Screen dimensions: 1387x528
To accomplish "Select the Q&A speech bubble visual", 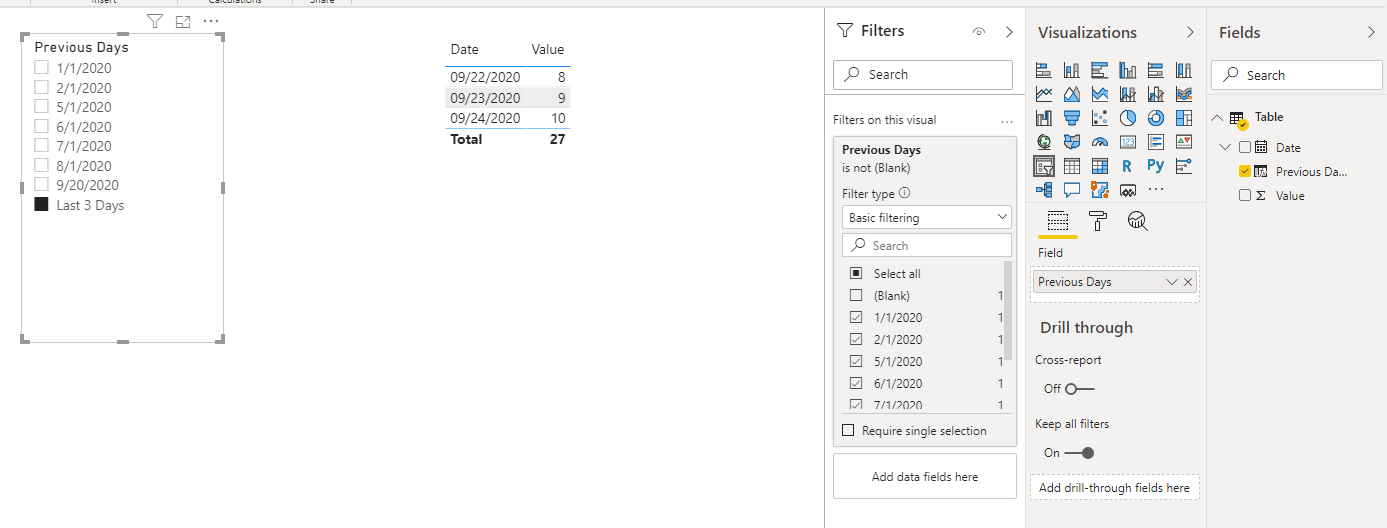I will tap(1072, 189).
